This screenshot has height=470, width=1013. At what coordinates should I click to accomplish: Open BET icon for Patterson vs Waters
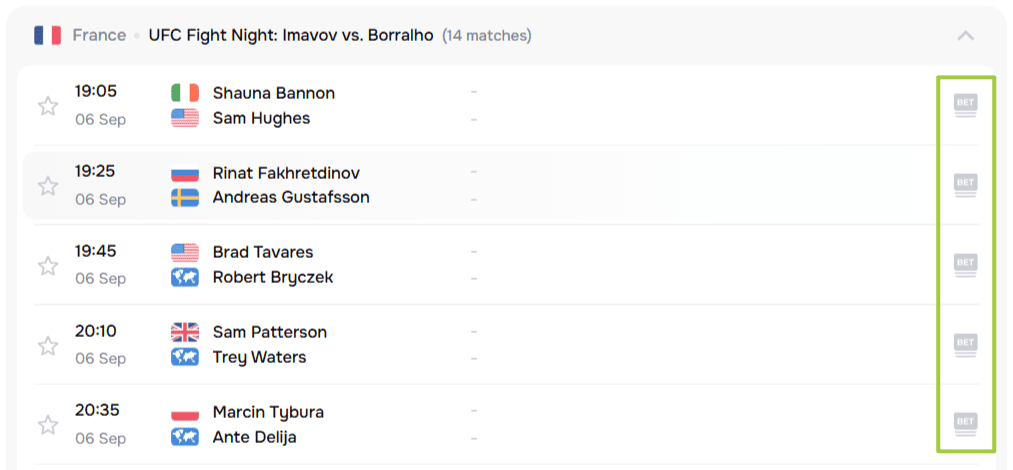[x=965, y=345]
